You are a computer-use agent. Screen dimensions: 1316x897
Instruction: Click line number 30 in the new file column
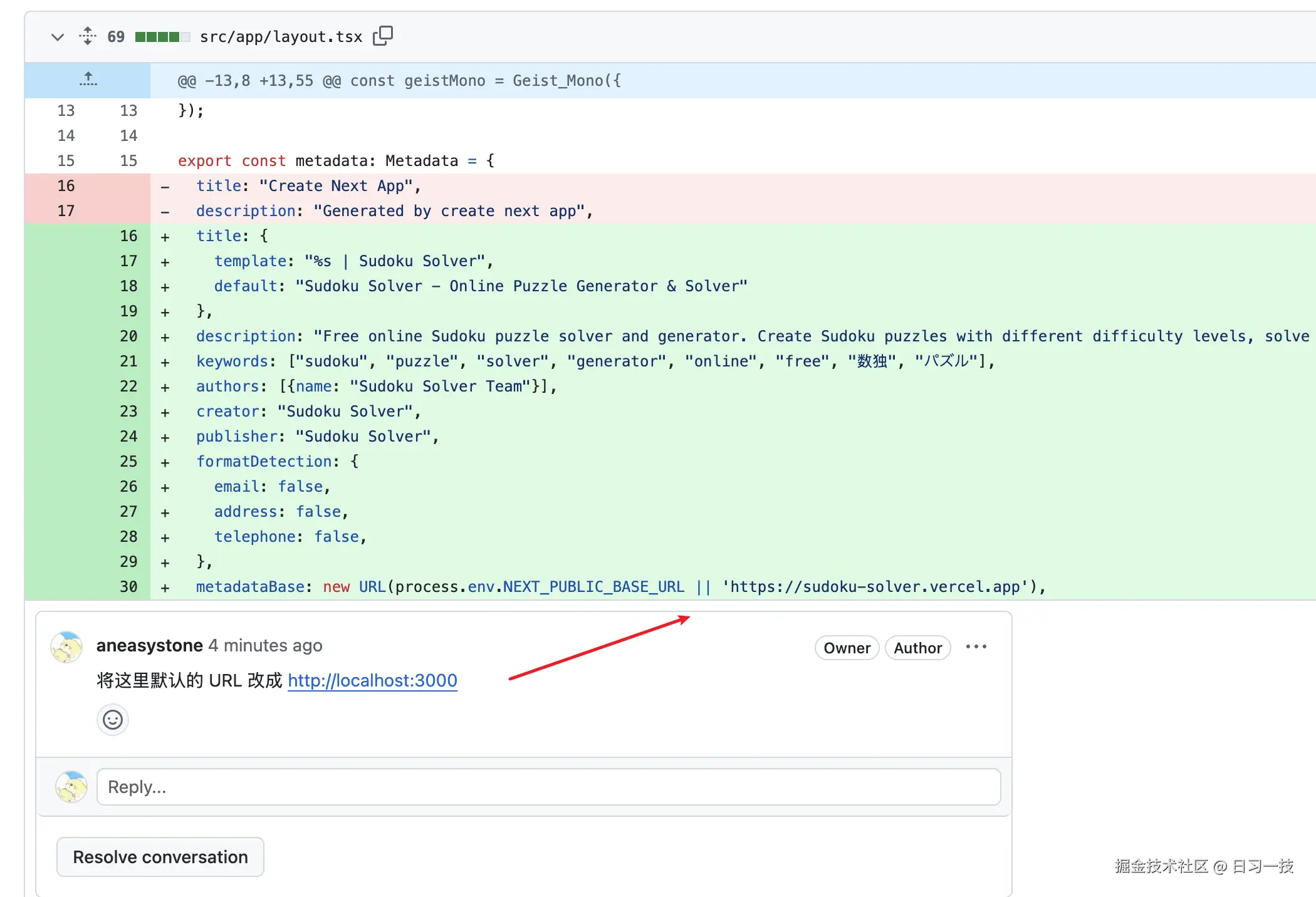[x=128, y=587]
